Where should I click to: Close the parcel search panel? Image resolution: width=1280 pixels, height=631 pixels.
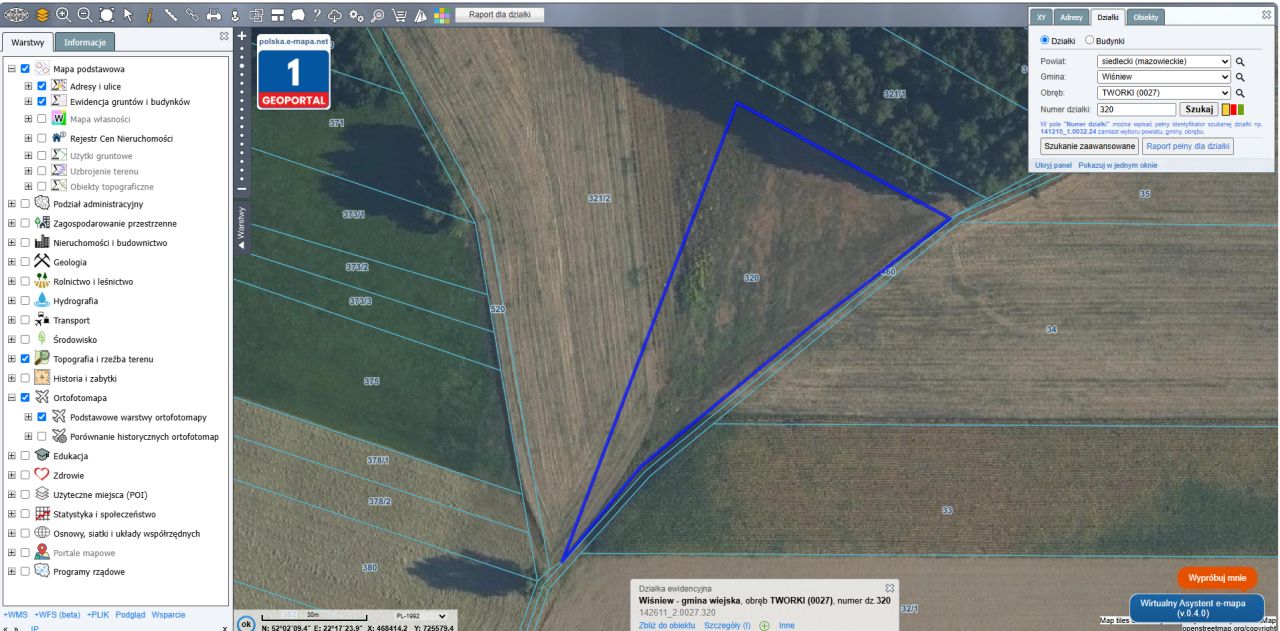click(1264, 15)
